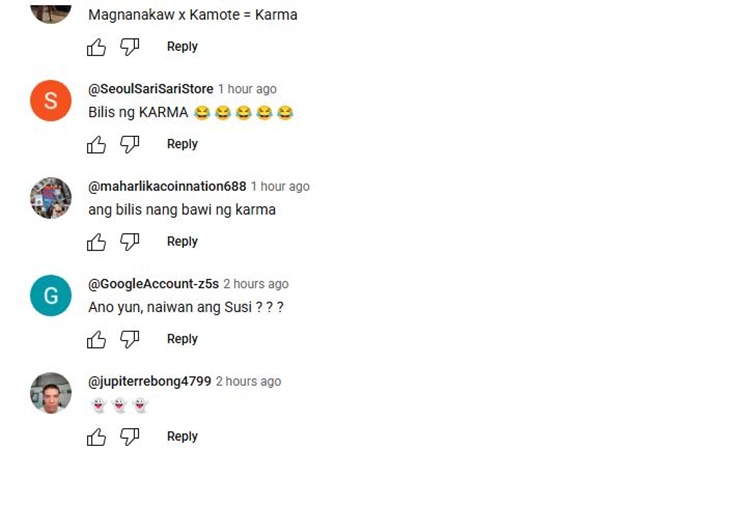750x506 pixels.
Task: Dislike @maharlikacoinnation688's comment
Action: pyautogui.click(x=130, y=242)
